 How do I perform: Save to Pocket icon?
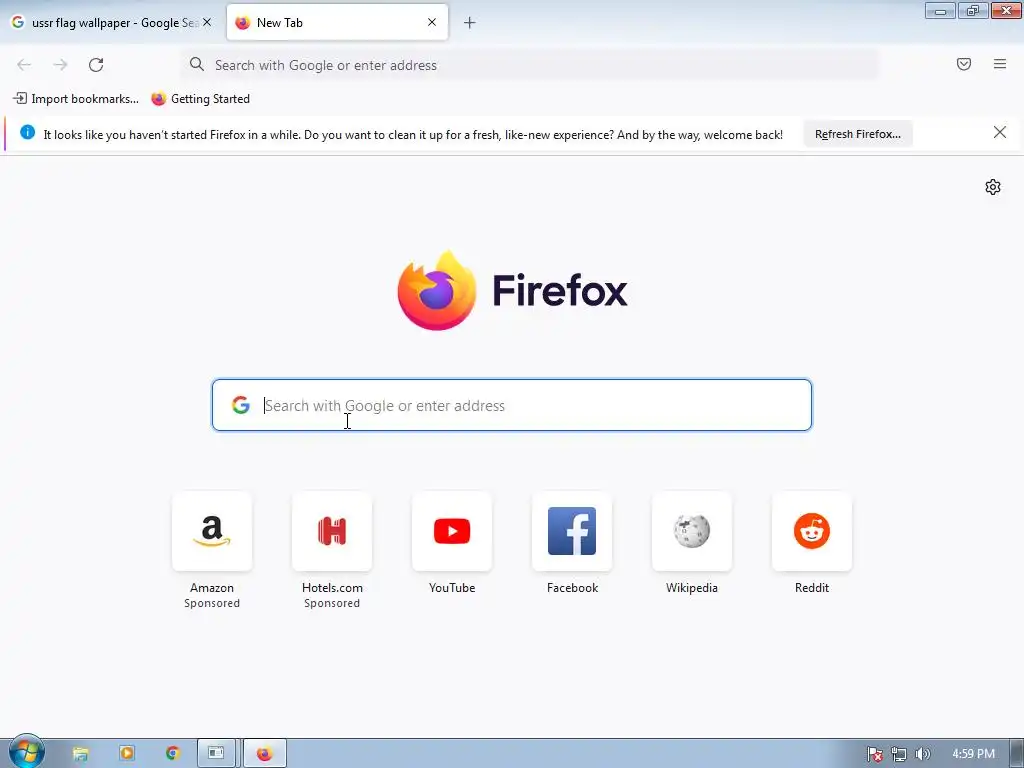(964, 64)
